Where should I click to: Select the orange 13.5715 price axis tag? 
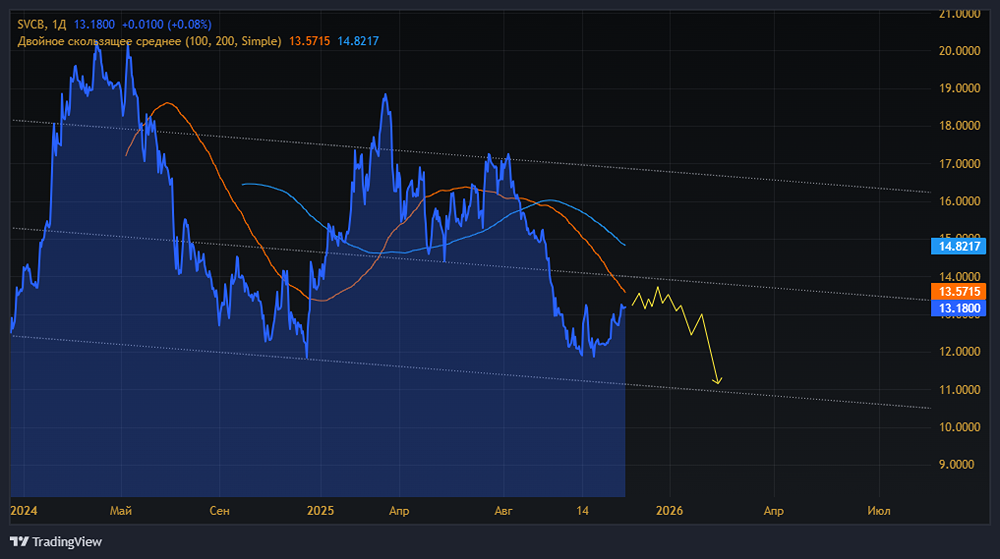click(x=958, y=291)
